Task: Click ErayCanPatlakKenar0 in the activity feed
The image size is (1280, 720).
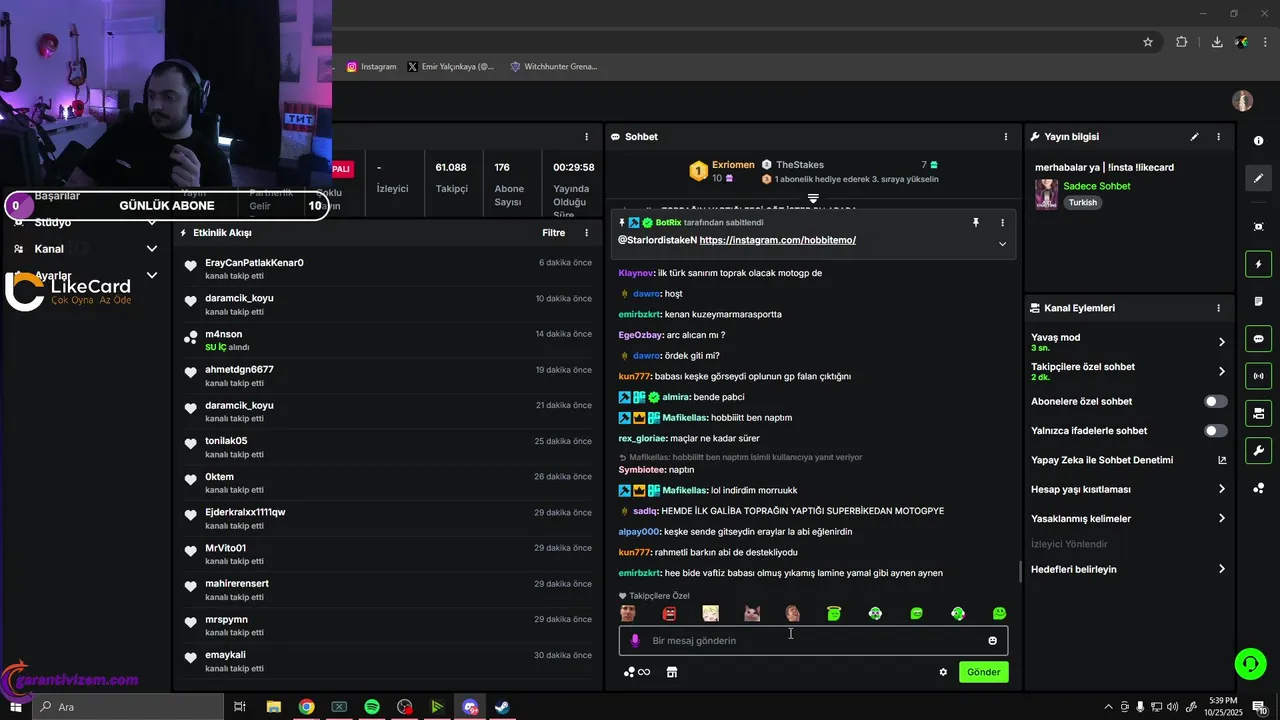Action: [254, 263]
